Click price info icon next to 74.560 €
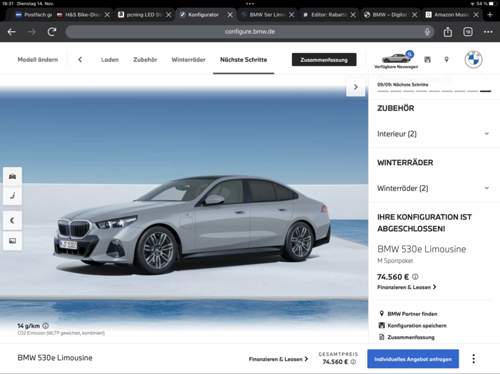The width and height of the screenshot is (500, 374). click(415, 277)
